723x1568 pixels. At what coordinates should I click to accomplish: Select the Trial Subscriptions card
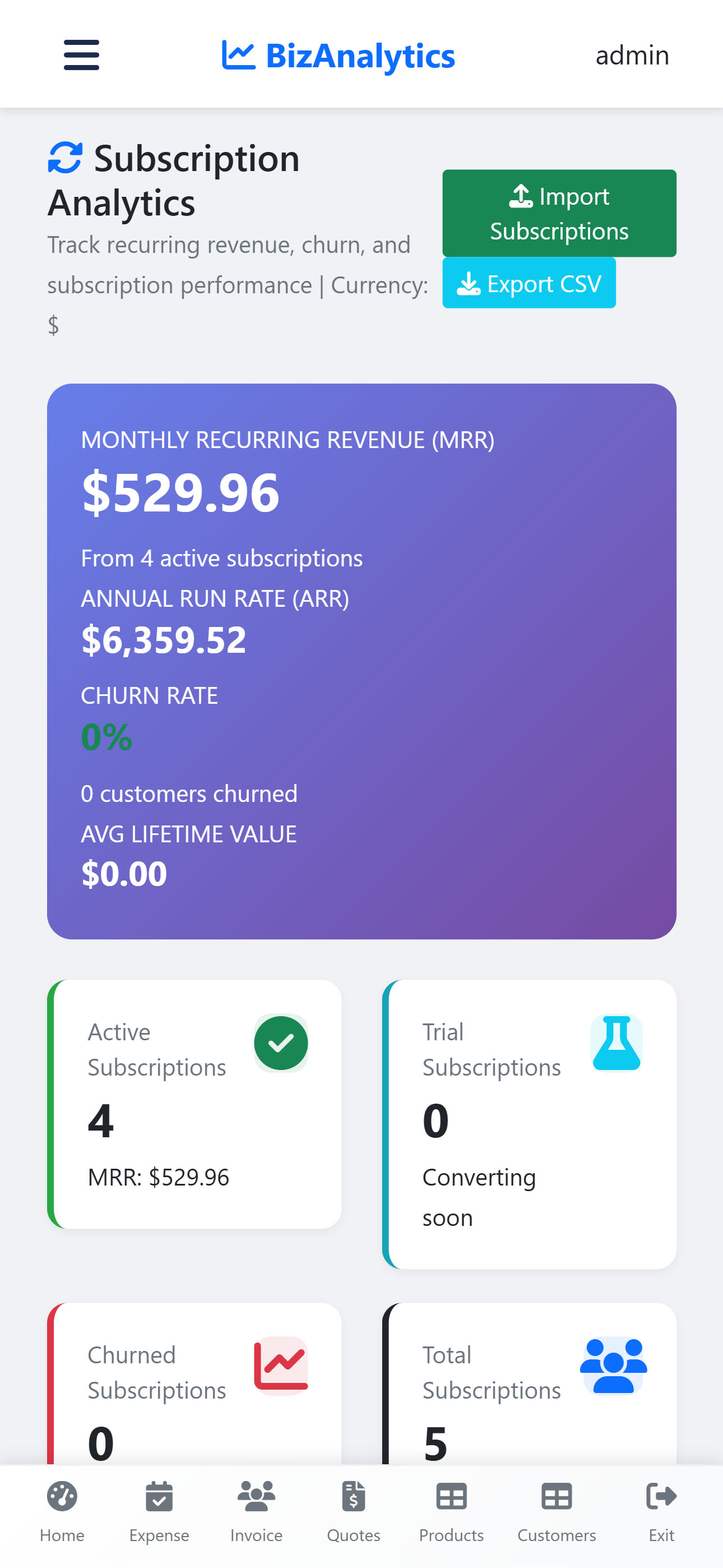530,1124
